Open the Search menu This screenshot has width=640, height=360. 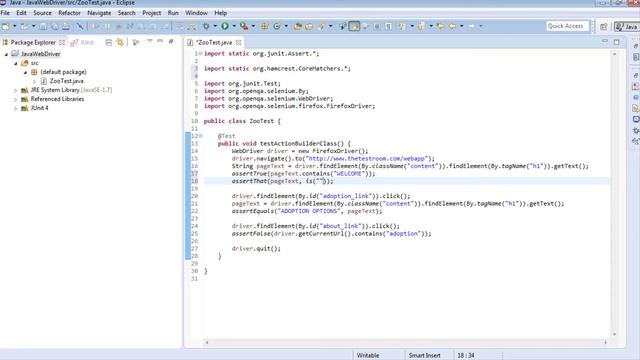point(127,13)
